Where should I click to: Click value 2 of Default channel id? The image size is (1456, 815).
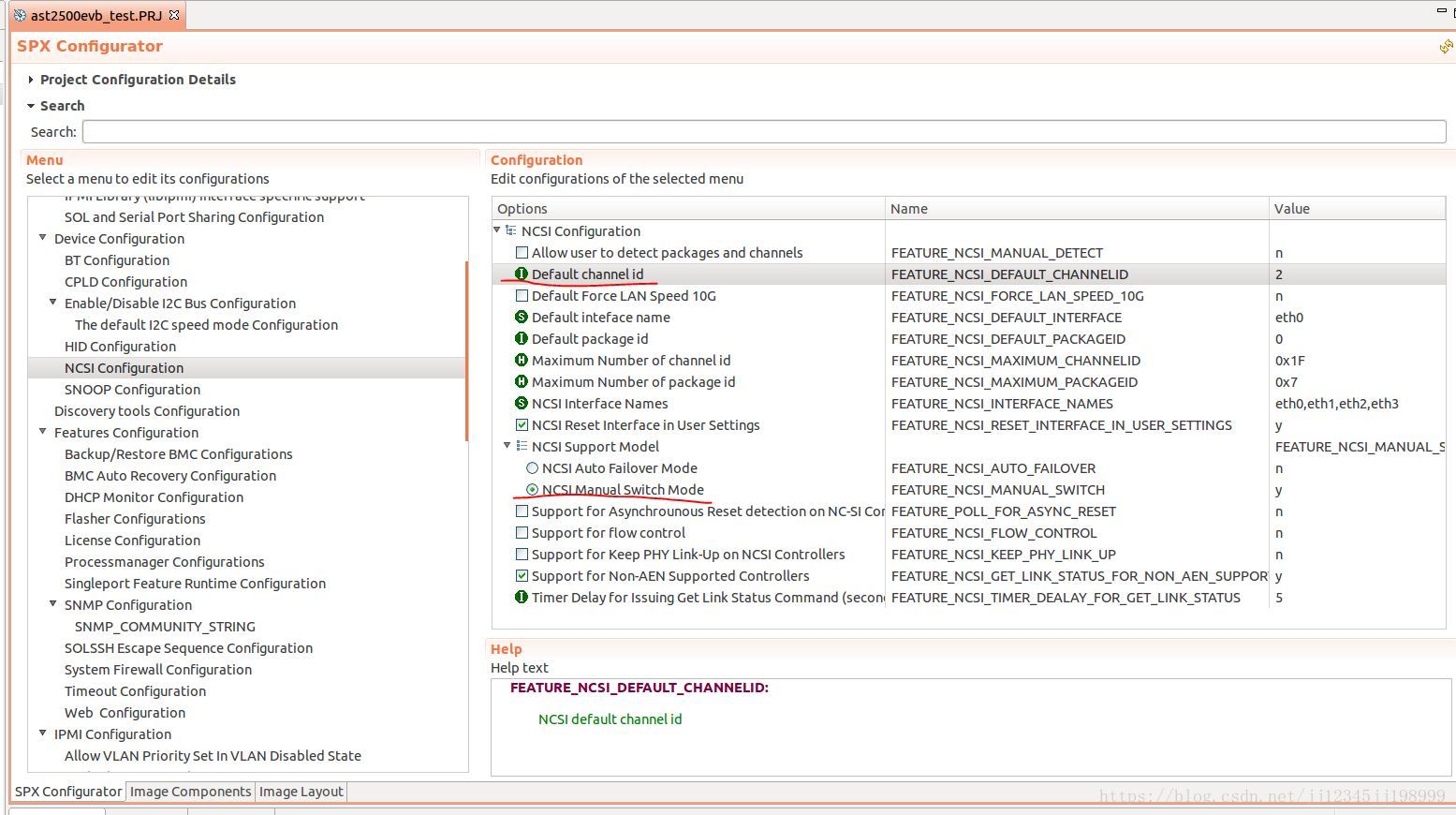click(x=1279, y=274)
